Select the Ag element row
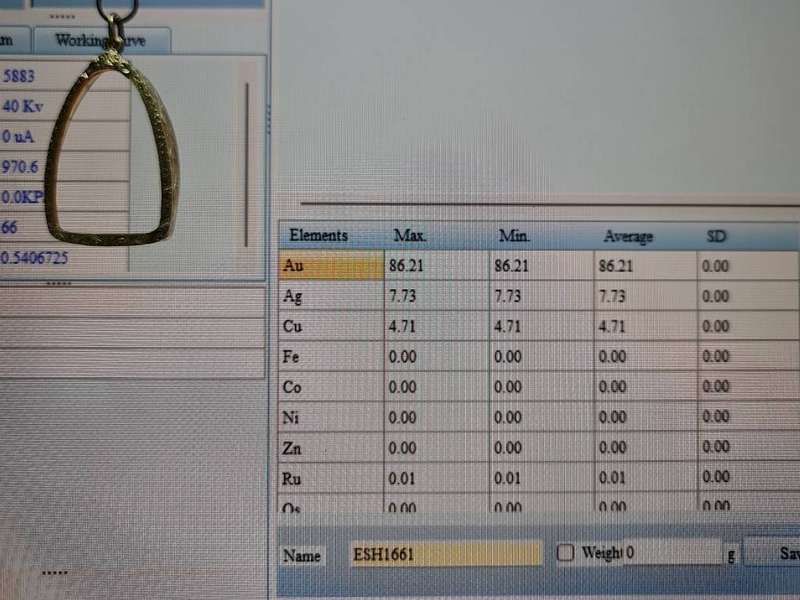This screenshot has width=800, height=600. [330, 297]
